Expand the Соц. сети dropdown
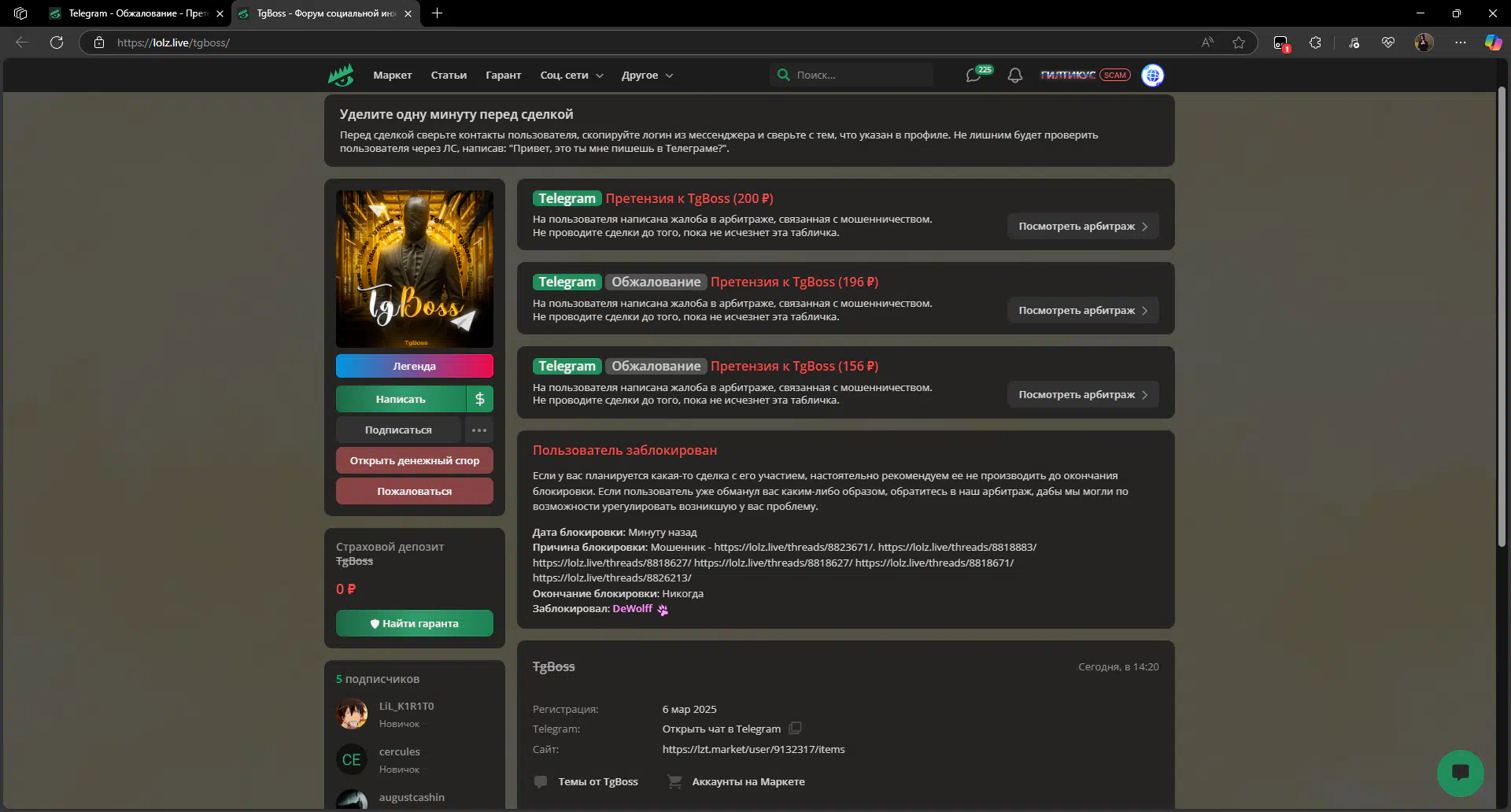 572,76
